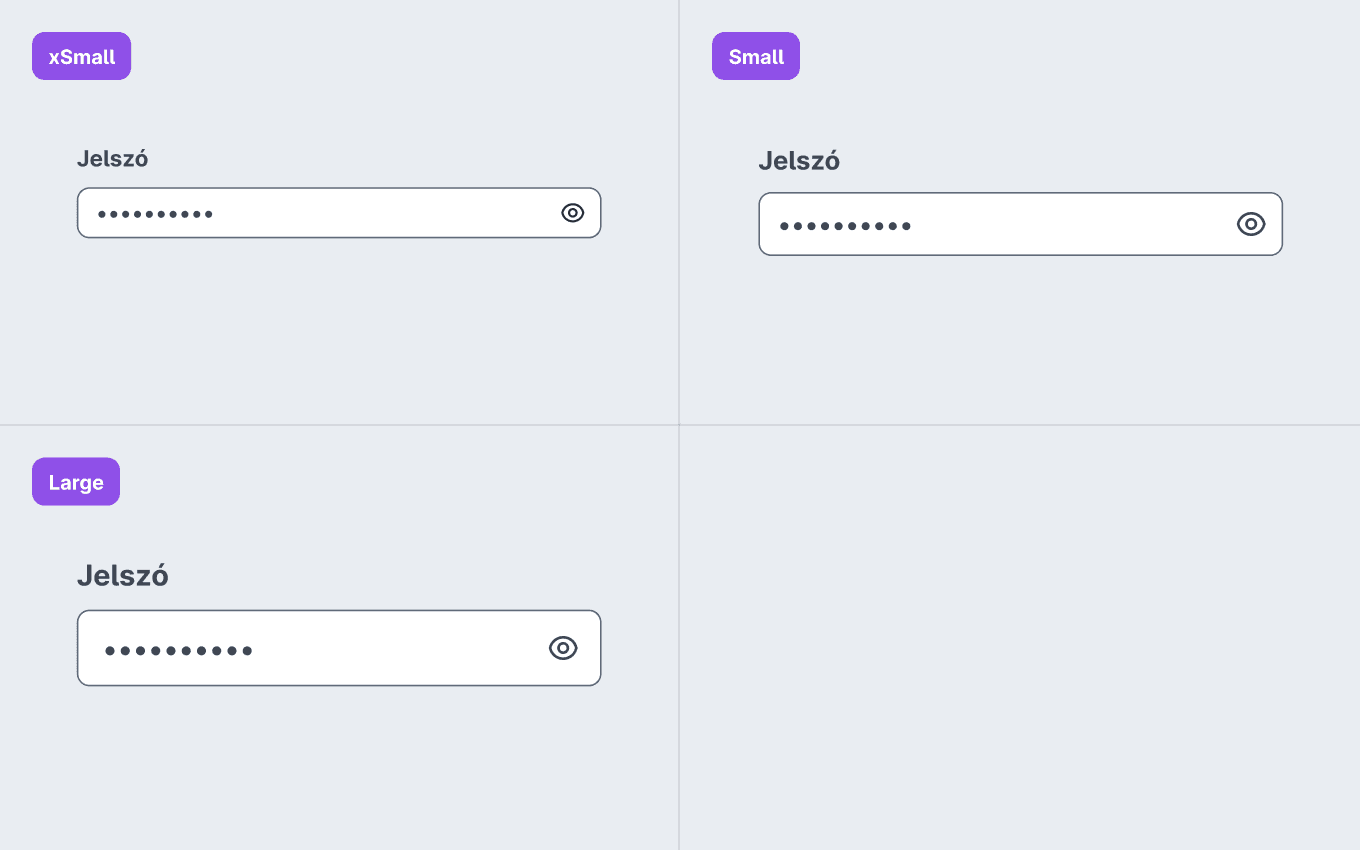Screen dimensions: 1360x850
Task: Click the Jelszó label above xSmall field
Action: [x=112, y=158]
